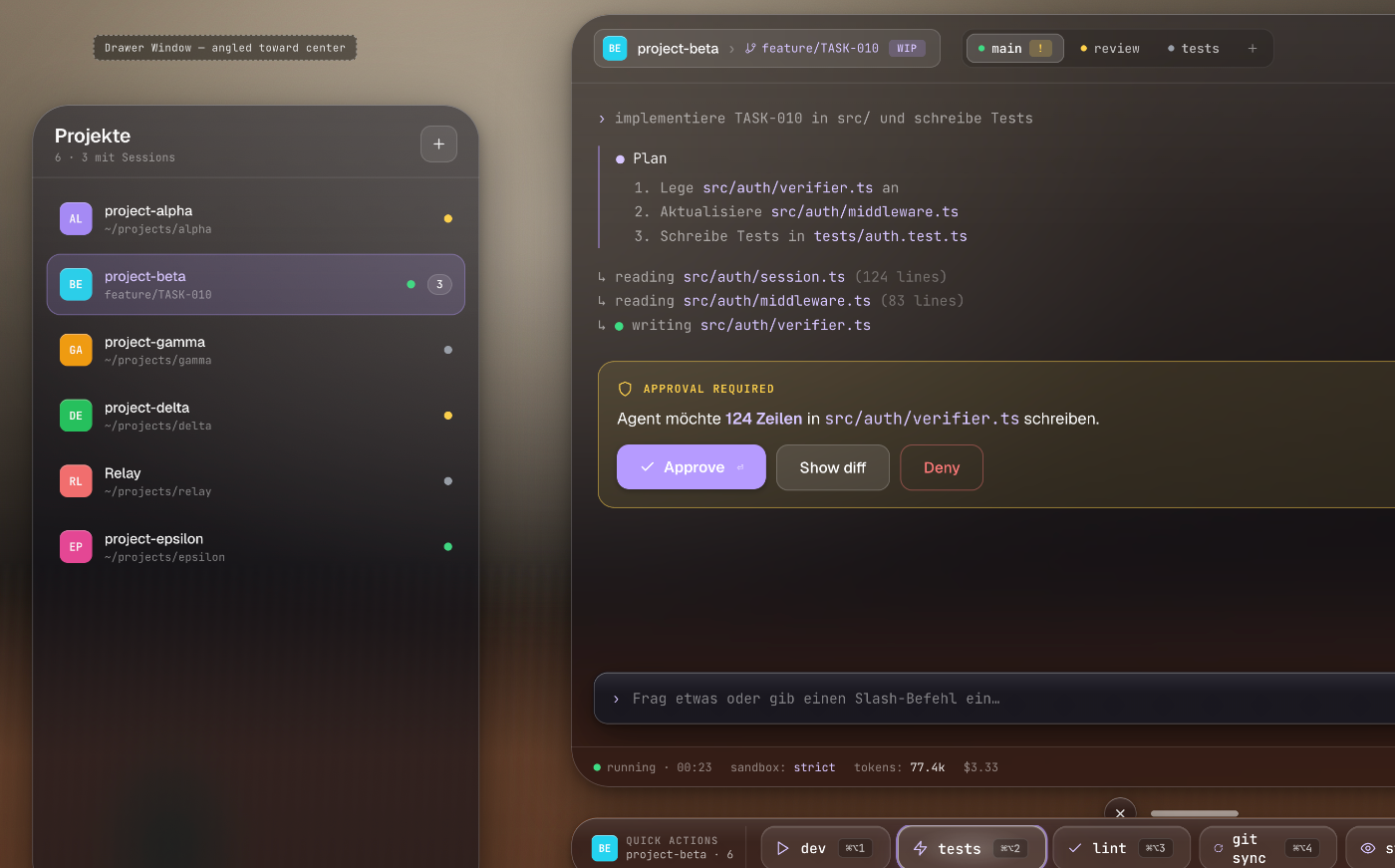Click the checkmark icon on lint action
1395x868 pixels.
coord(1075,848)
